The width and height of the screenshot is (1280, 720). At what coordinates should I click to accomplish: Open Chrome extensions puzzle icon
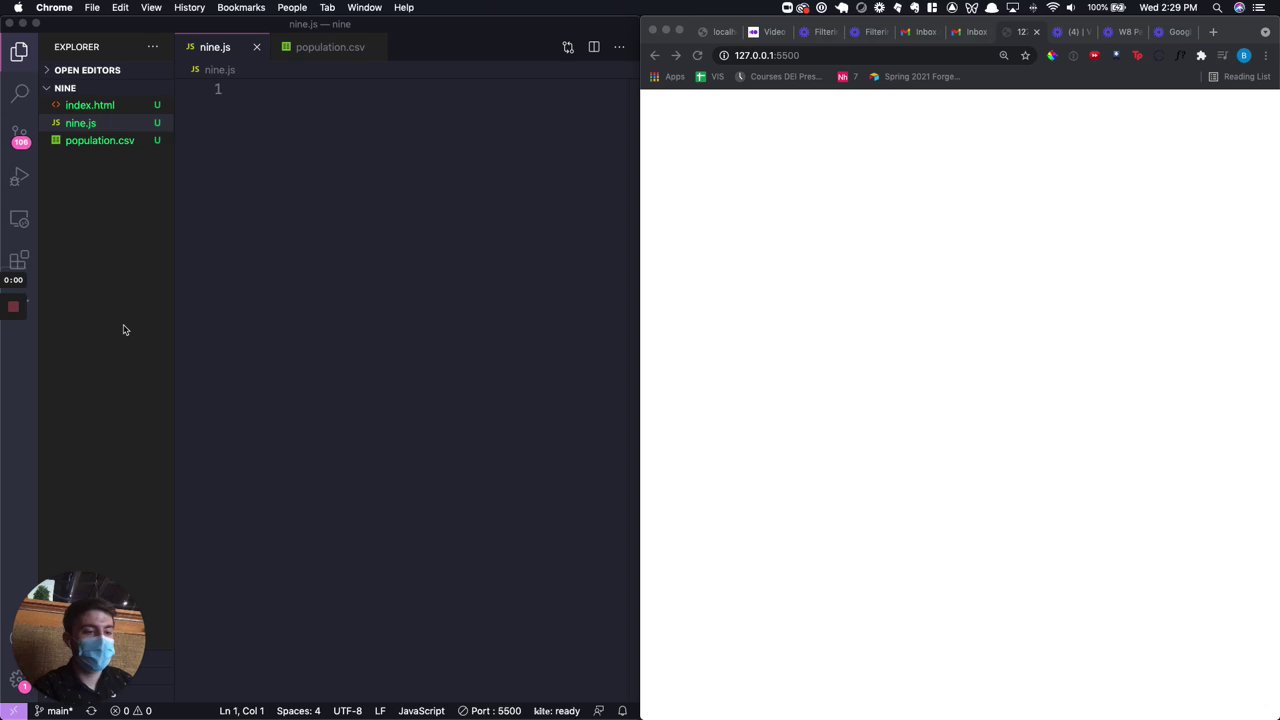[x=1201, y=56]
